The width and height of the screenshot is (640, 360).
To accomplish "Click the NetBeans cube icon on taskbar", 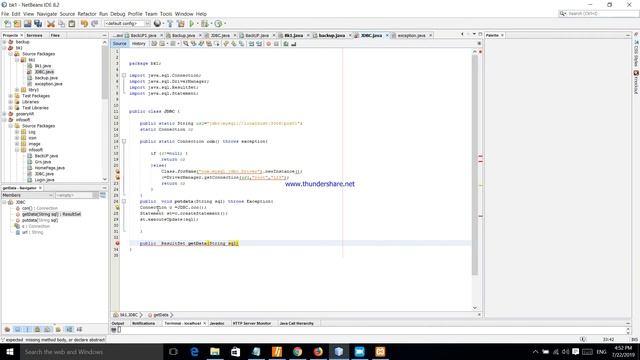I will tap(339, 351).
